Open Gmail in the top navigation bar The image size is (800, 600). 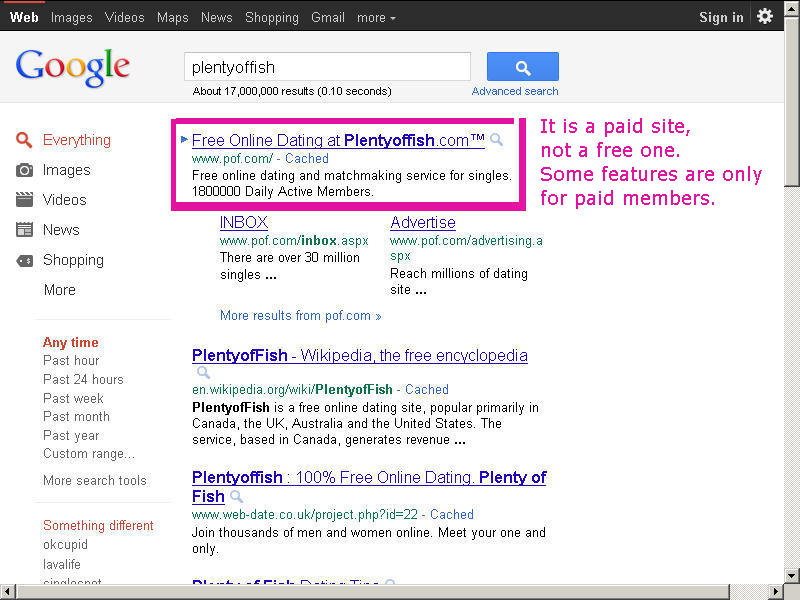pos(328,17)
